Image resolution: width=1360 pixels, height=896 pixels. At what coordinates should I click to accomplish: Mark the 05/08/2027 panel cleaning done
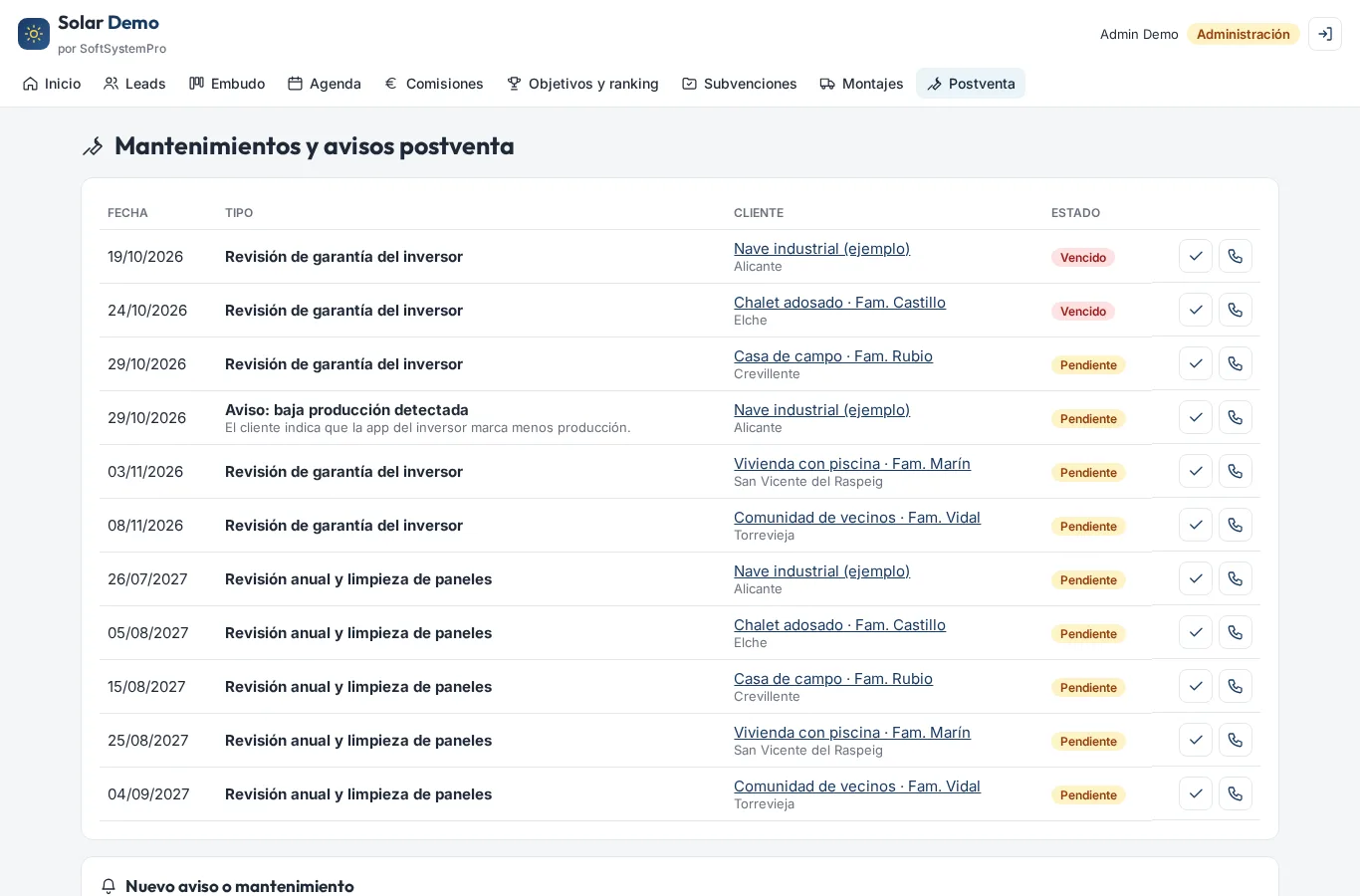[x=1196, y=632]
